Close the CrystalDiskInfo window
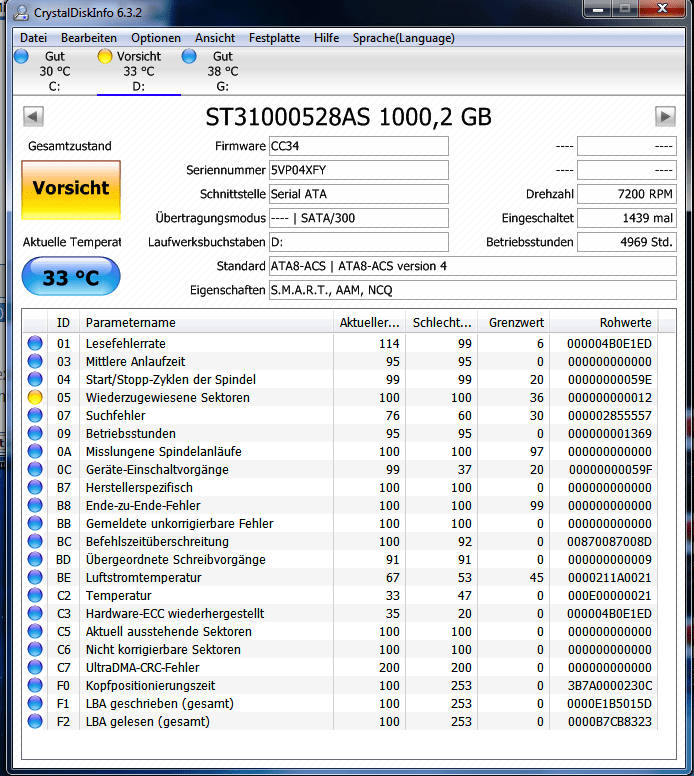The width and height of the screenshot is (694, 776). point(662,8)
